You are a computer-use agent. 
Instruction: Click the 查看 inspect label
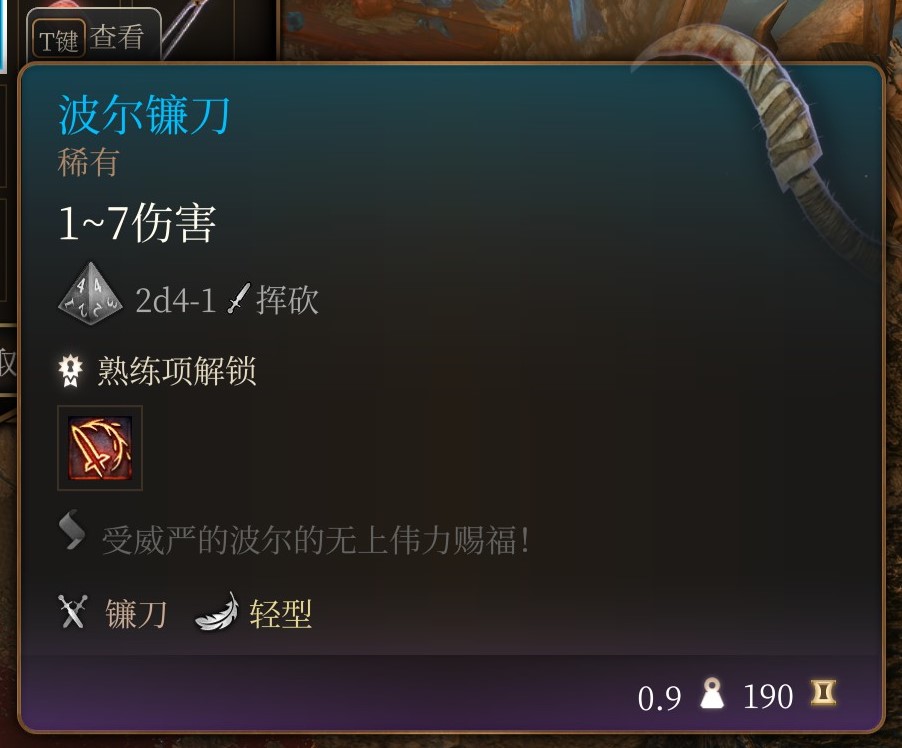click(x=117, y=37)
